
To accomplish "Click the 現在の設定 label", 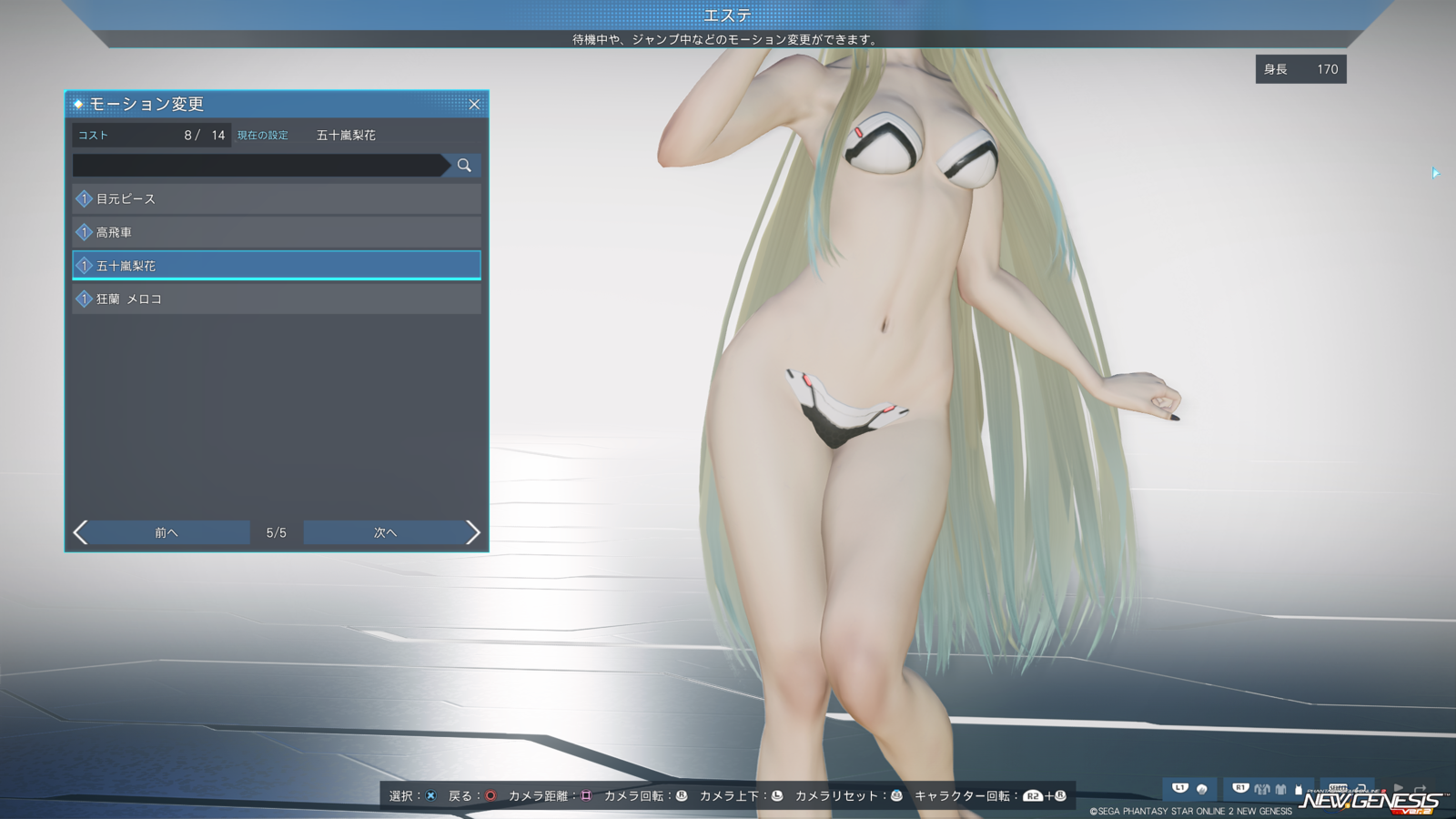I will [262, 135].
